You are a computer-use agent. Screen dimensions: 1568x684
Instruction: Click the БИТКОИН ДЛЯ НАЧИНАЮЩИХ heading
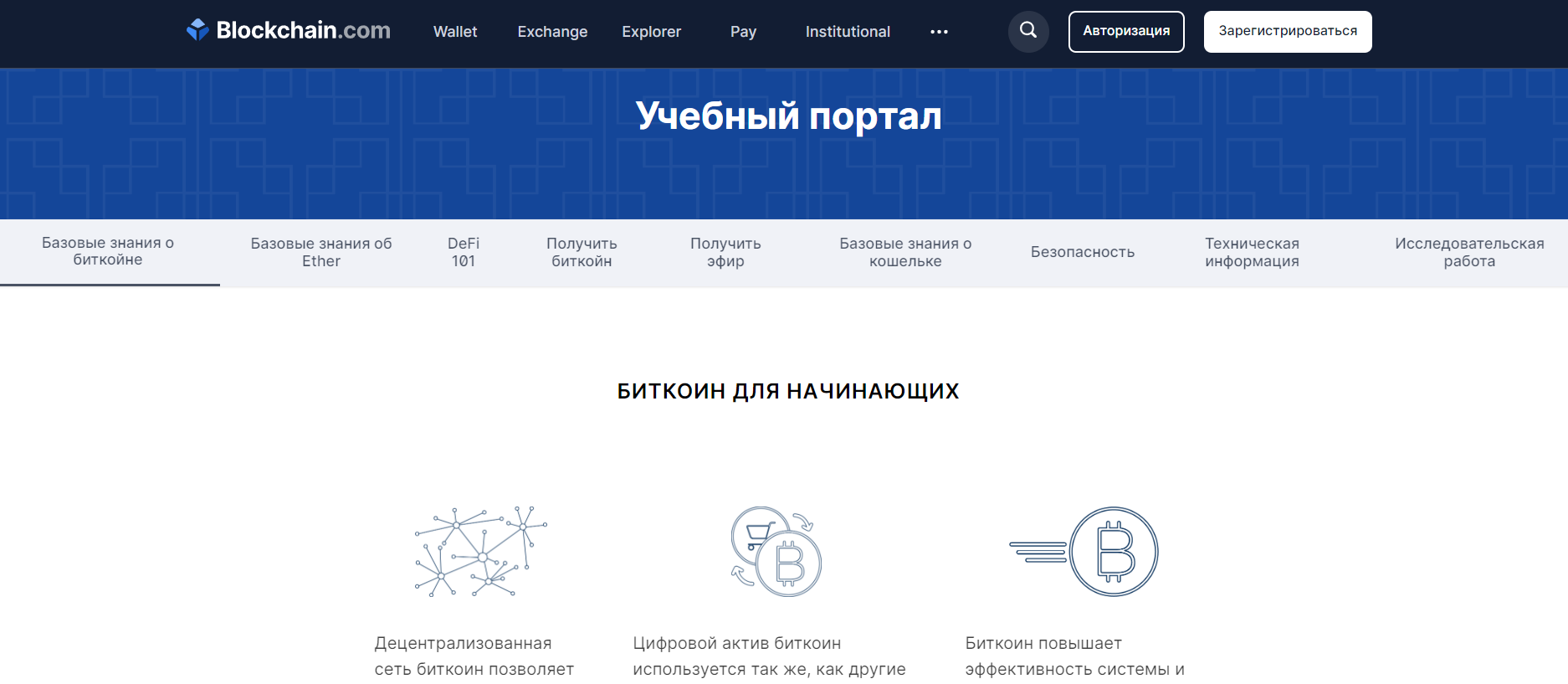tap(788, 391)
